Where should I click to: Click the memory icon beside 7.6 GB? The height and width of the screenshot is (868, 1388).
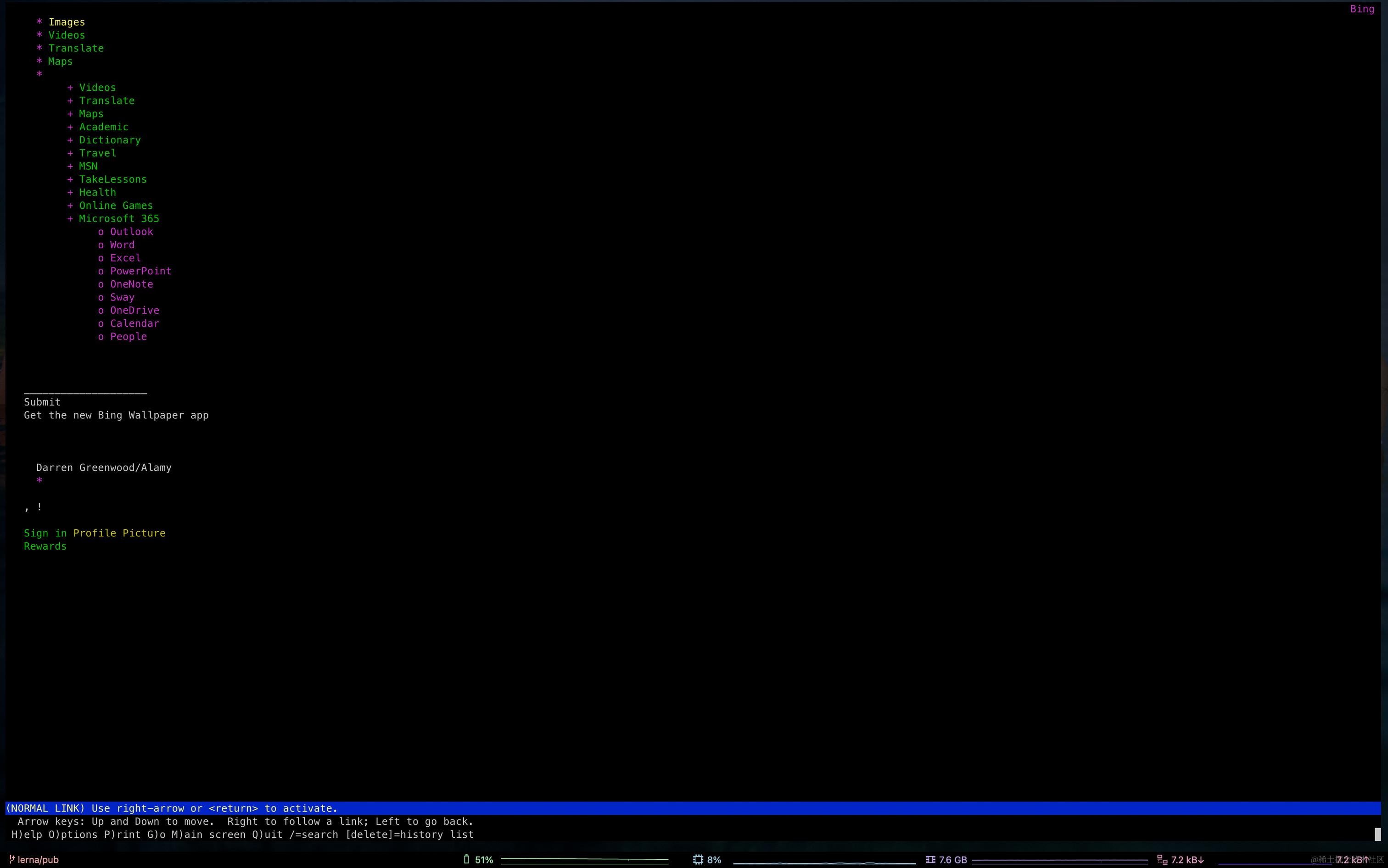(930, 859)
